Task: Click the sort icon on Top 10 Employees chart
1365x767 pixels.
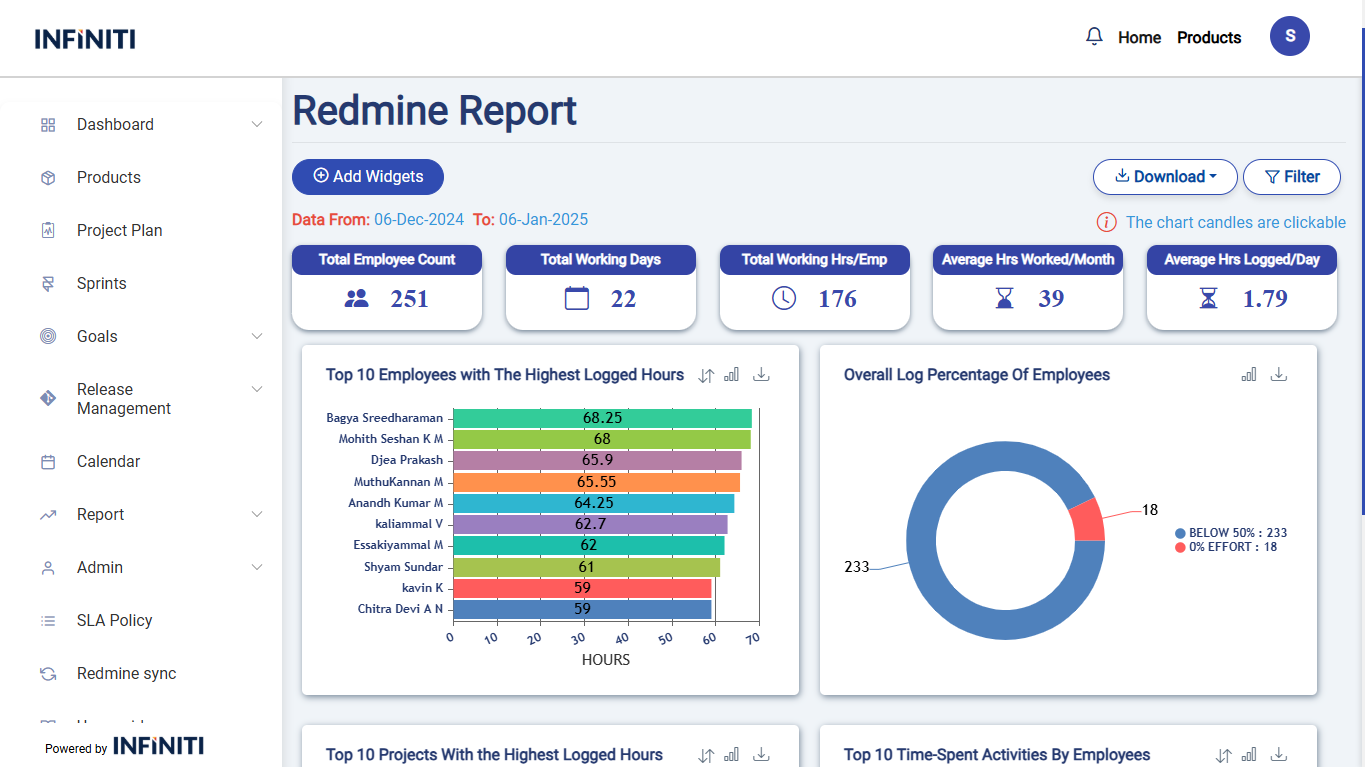Action: (x=706, y=375)
